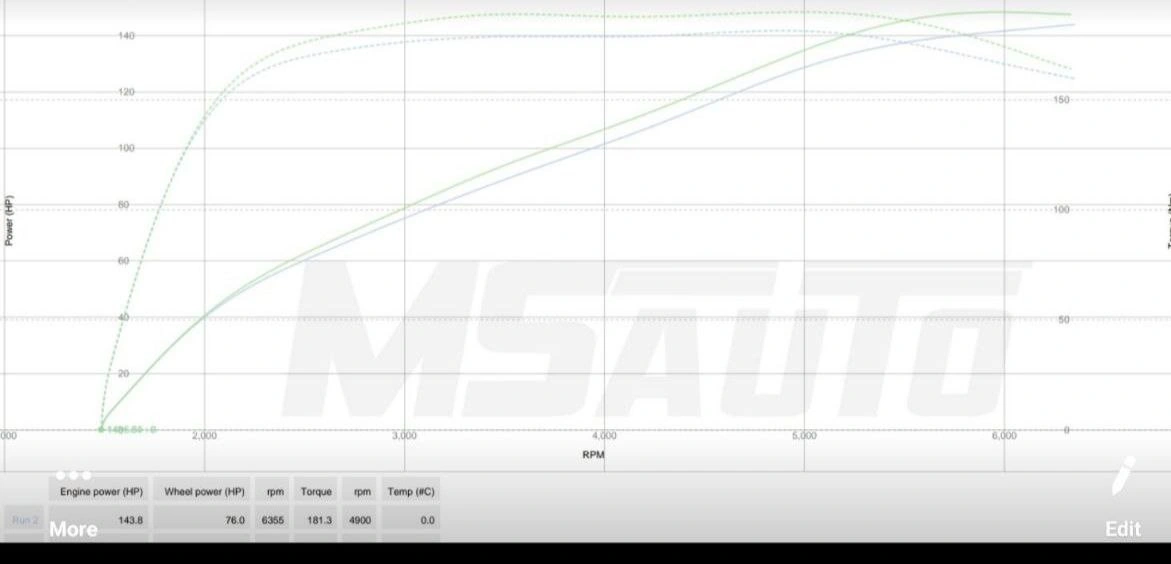
Task: Click the 20 power axis label
Action: 124,374
